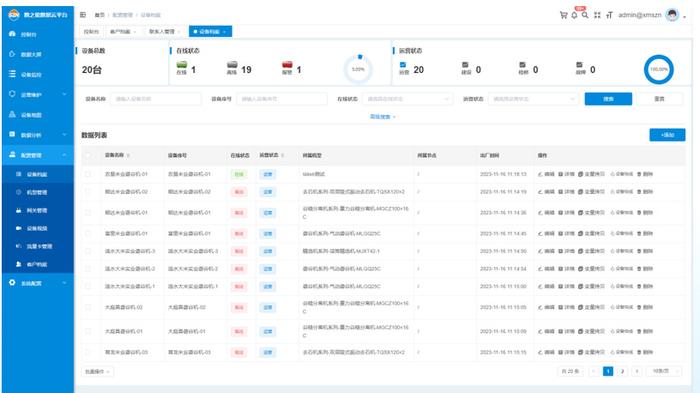Screen dimensions: 700x393
Task: Open details in the 11:15:15 row
Action: click(x=567, y=352)
